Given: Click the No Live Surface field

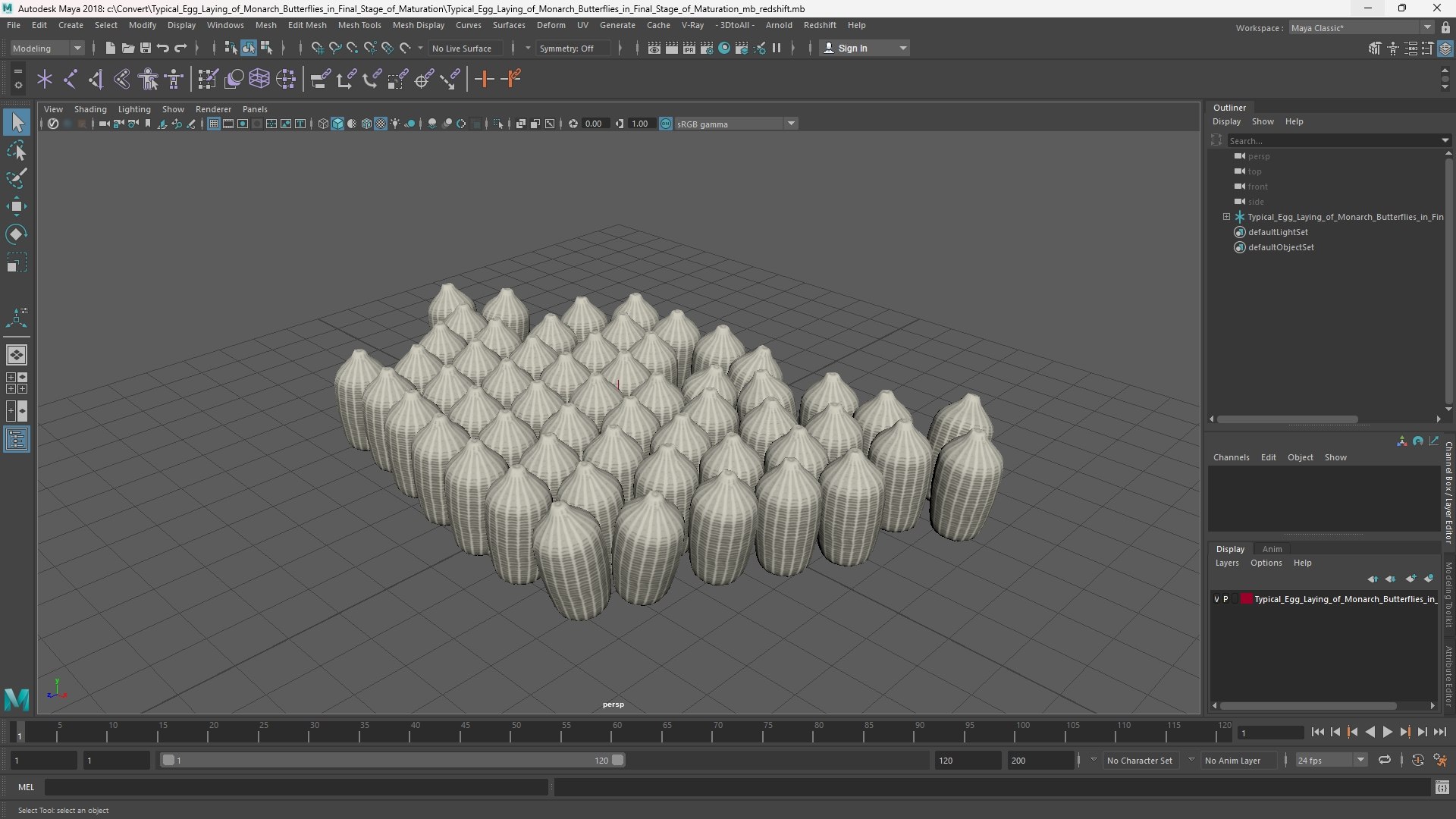Looking at the screenshot, I should [x=466, y=48].
